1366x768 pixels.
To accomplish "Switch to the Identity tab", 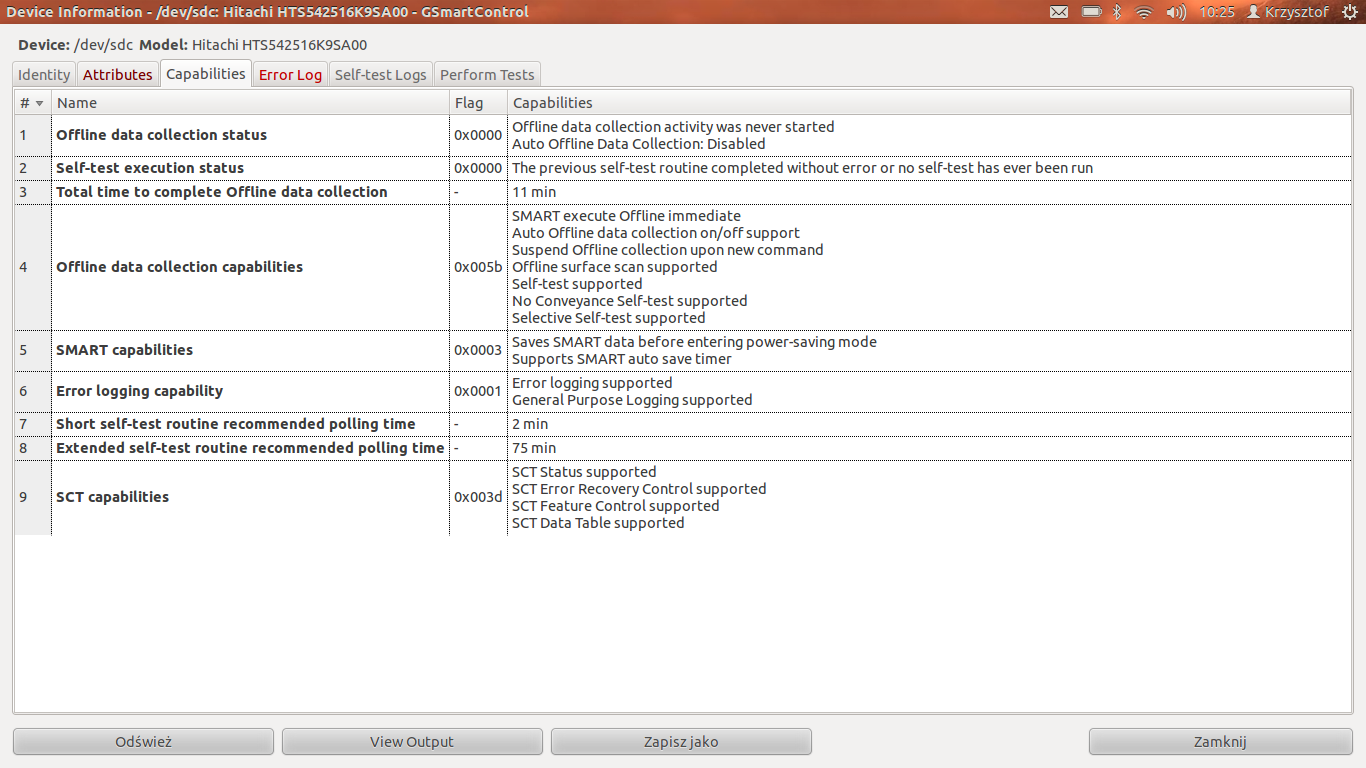I will point(44,75).
